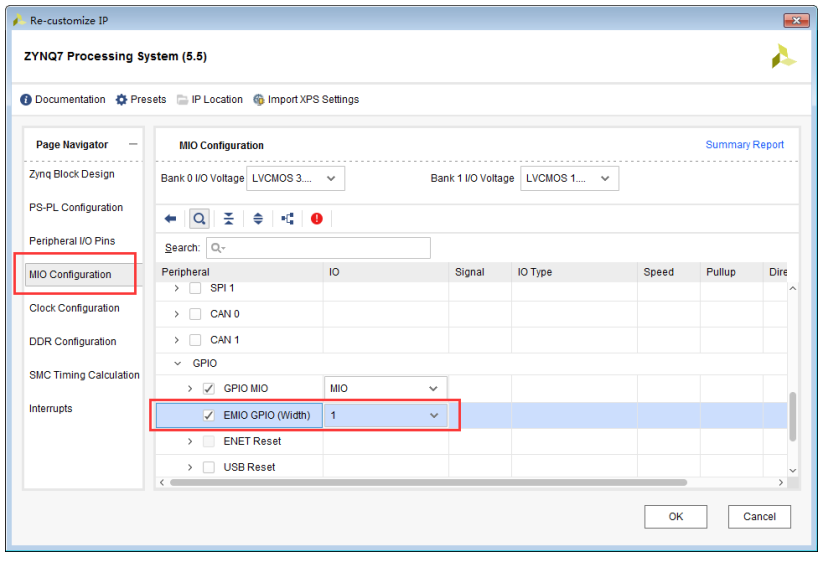Open Bank 1 I/O Voltage dropdown
Viewport: 828px width, 562px height.
pyautogui.click(x=569, y=179)
